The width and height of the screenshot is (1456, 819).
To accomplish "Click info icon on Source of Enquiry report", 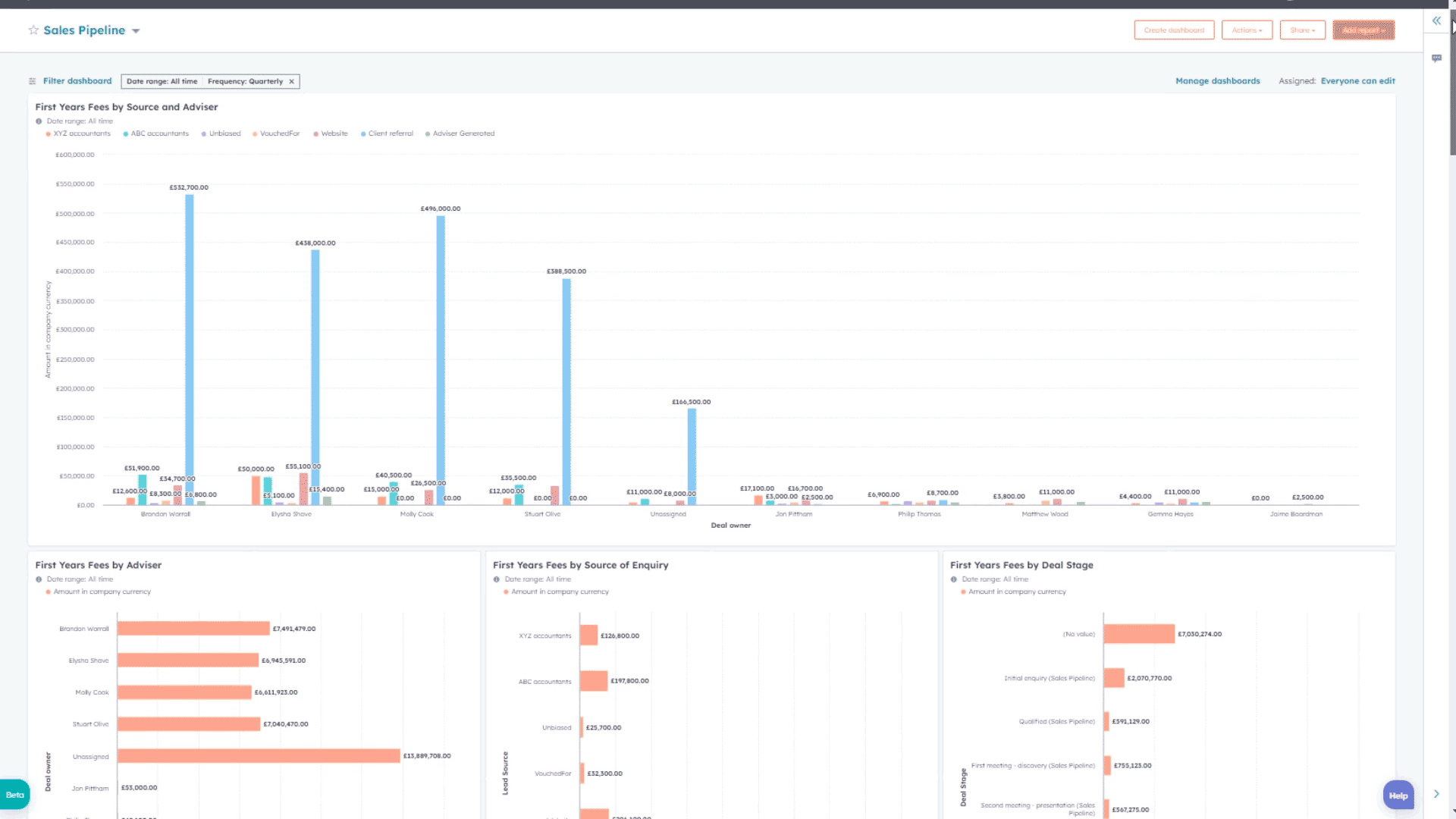I will coord(497,579).
